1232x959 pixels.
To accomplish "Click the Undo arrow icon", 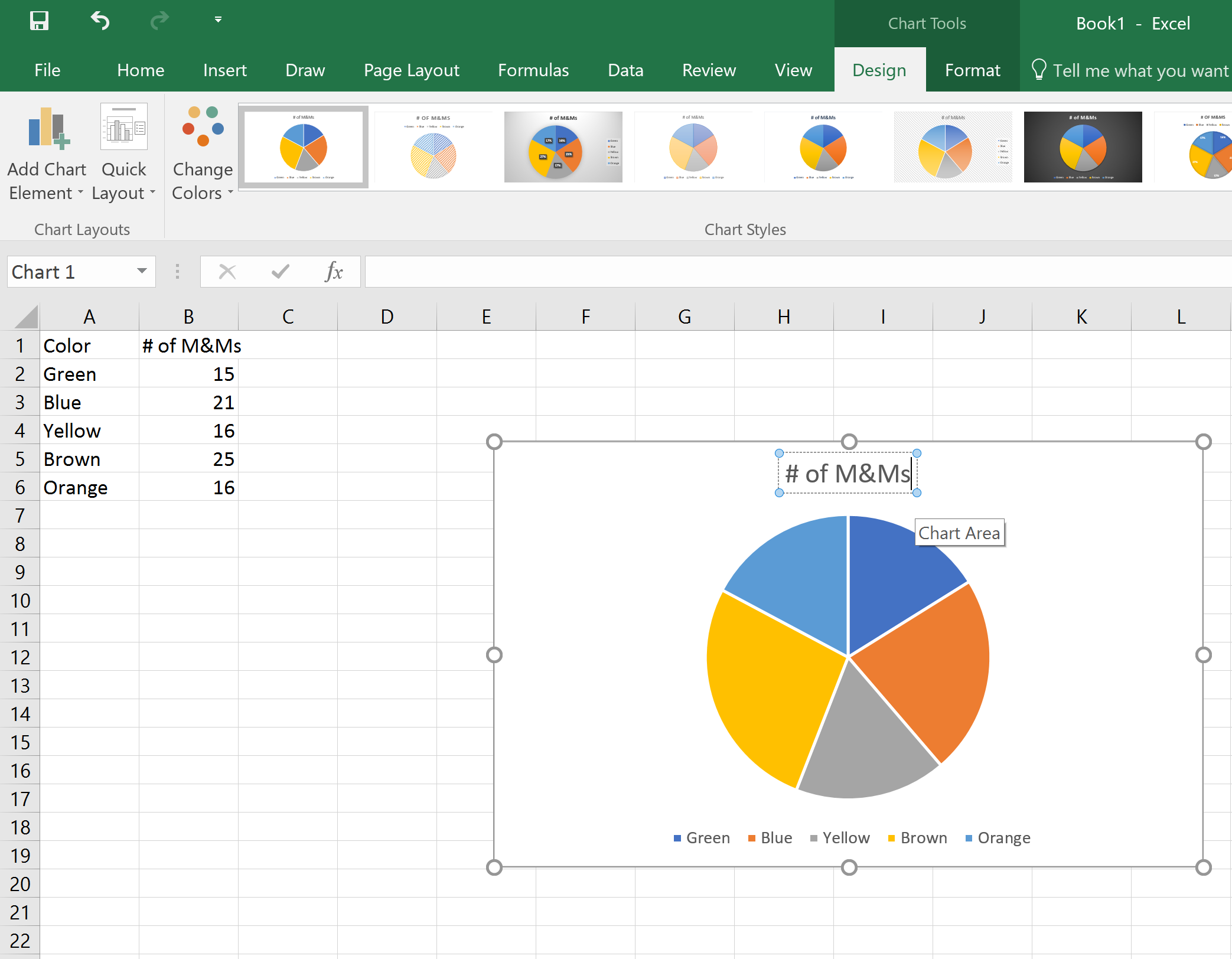I will [100, 21].
